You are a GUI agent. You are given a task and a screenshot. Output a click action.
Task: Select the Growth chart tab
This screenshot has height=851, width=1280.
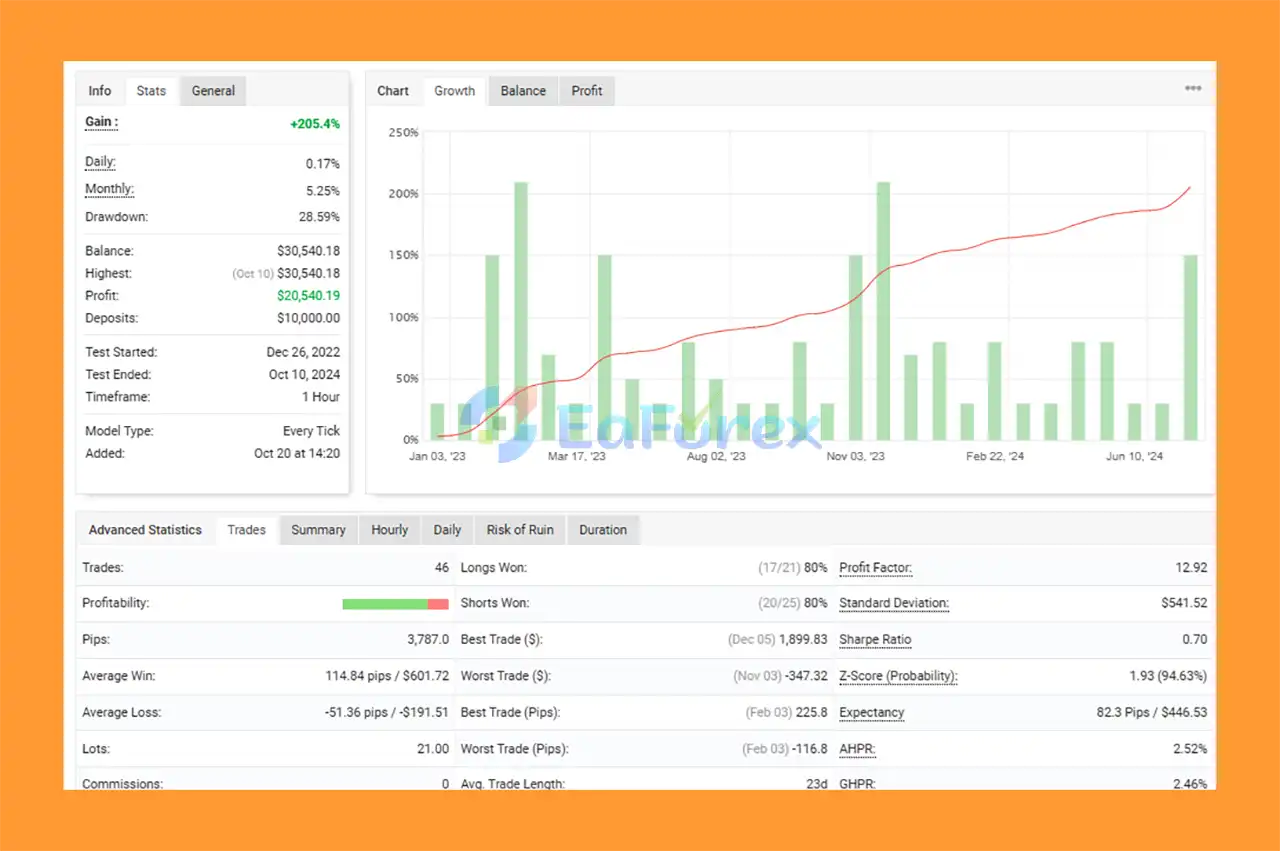(454, 91)
